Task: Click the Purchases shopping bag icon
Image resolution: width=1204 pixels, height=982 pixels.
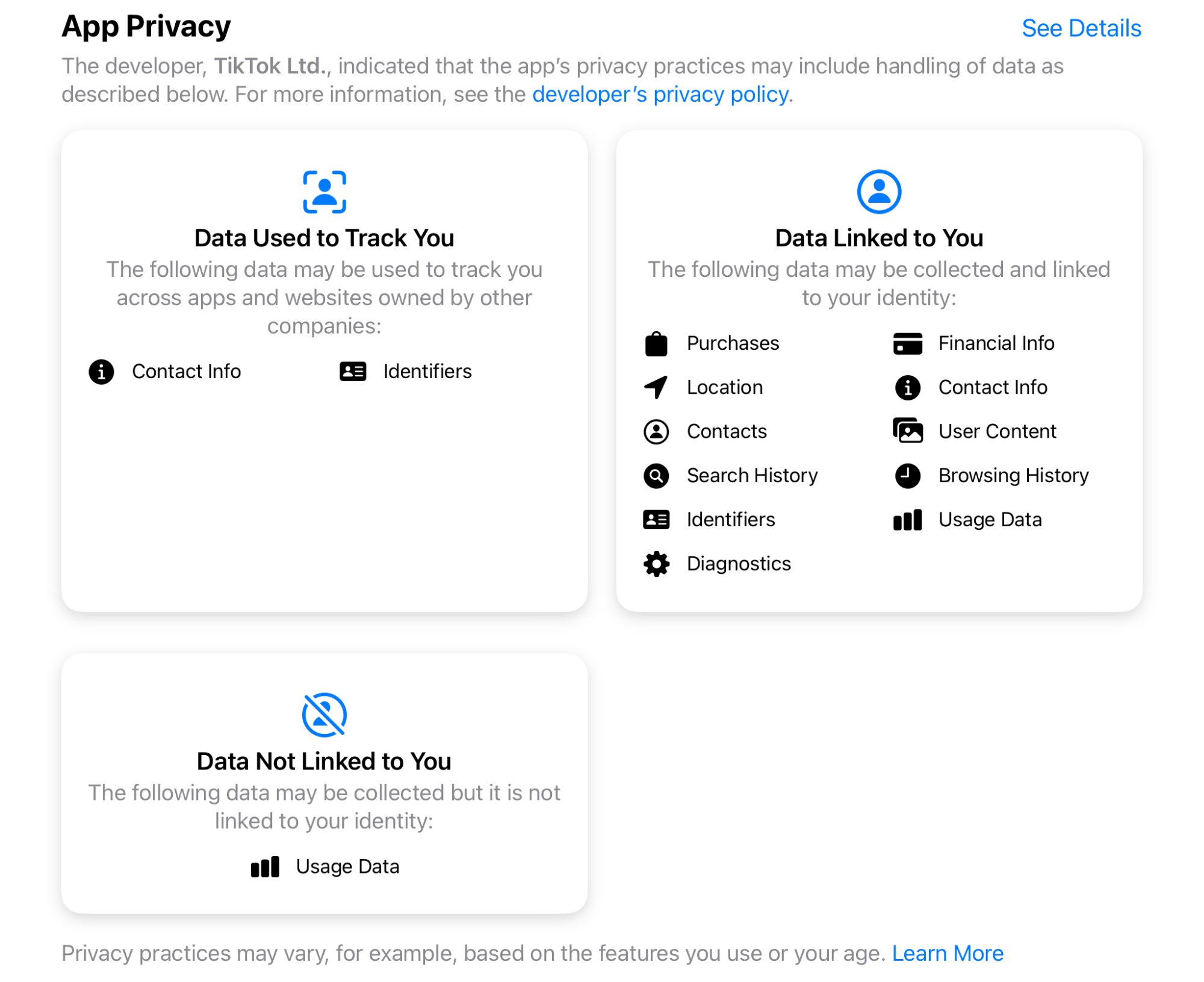Action: (x=656, y=344)
